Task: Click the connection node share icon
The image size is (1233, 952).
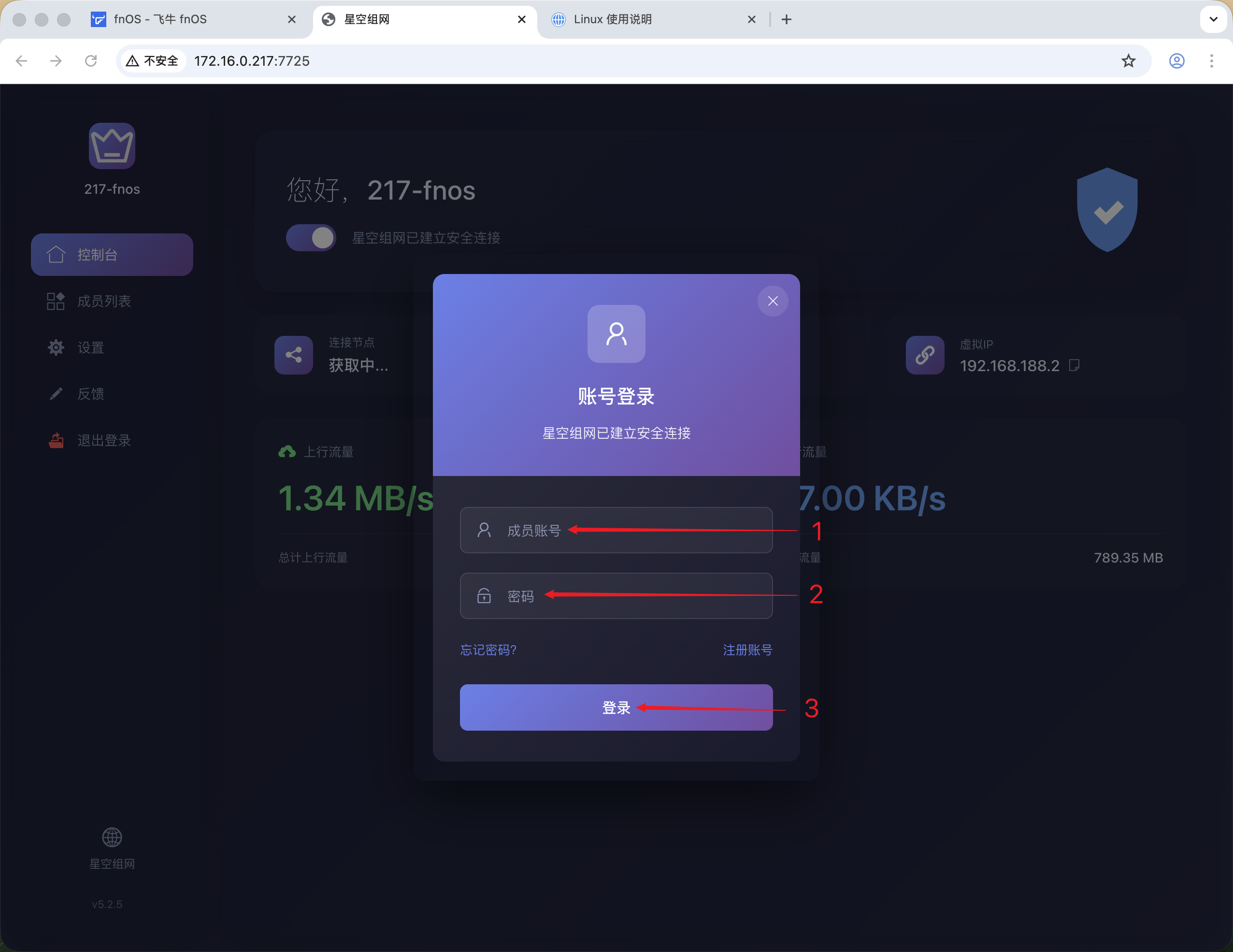Action: click(293, 355)
